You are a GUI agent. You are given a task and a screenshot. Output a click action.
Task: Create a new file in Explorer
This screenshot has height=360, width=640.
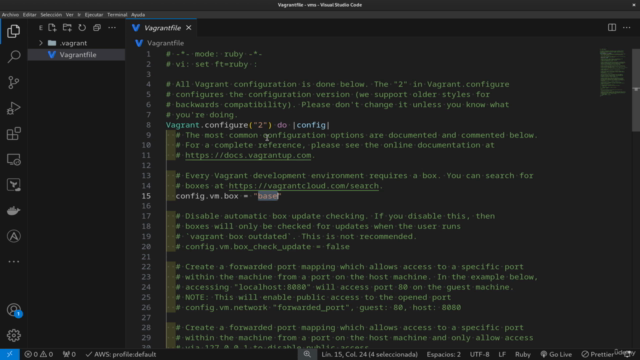[52, 28]
